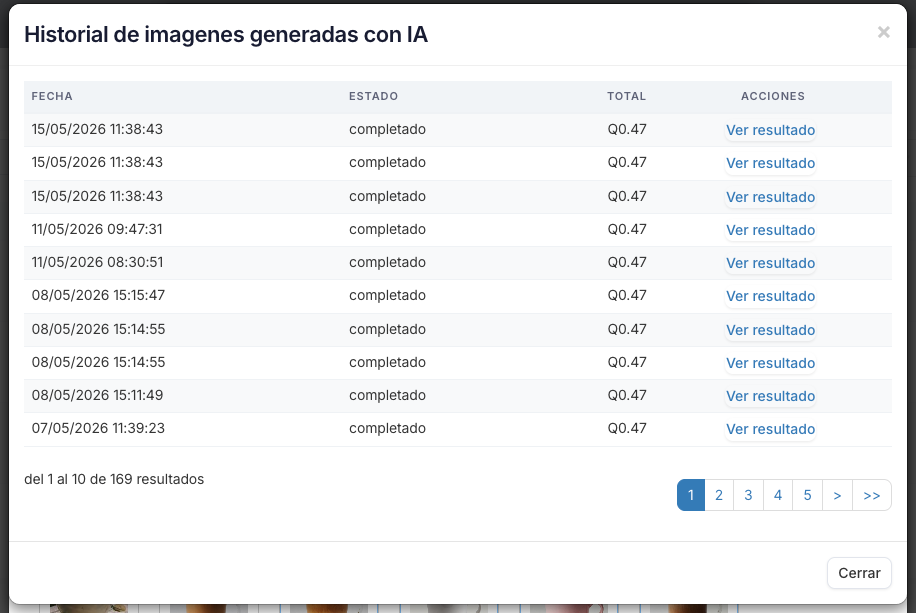Click the FECHA column header

pos(52,96)
